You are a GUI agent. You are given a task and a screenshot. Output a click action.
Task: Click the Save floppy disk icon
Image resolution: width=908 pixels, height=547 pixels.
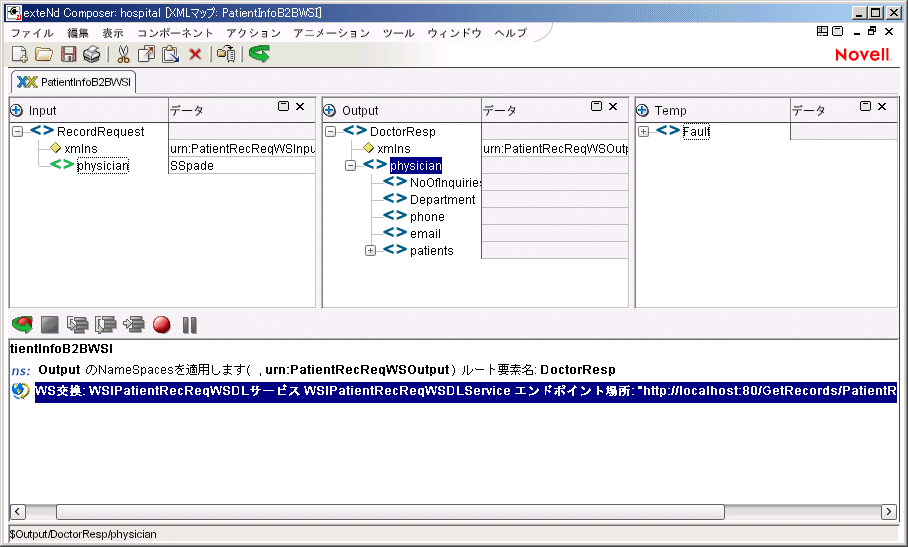68,54
